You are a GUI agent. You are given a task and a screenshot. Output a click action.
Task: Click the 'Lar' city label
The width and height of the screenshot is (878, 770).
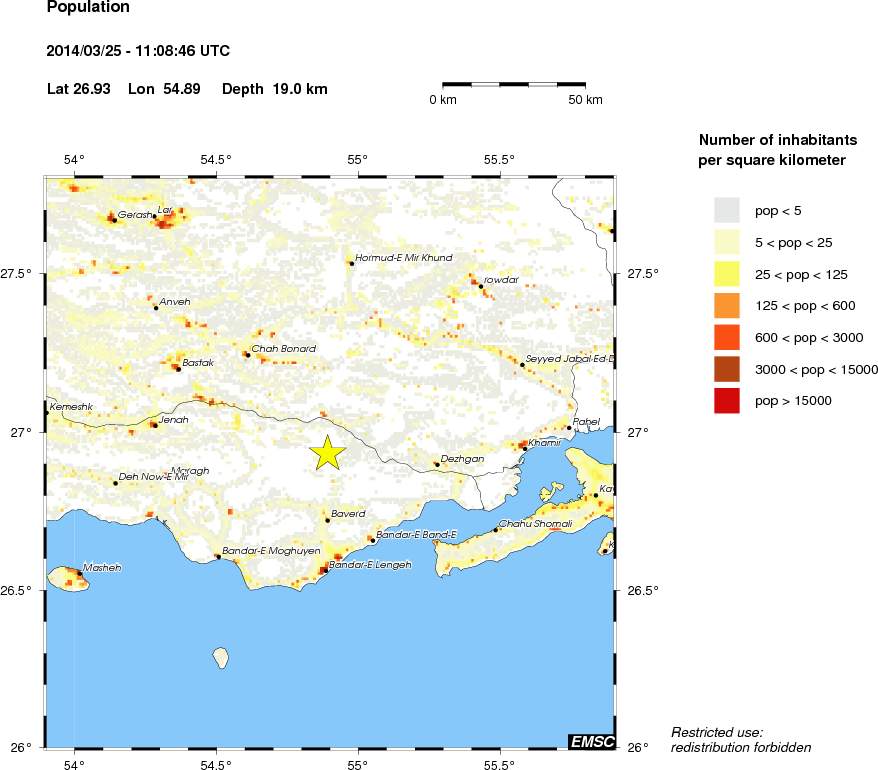(x=165, y=210)
